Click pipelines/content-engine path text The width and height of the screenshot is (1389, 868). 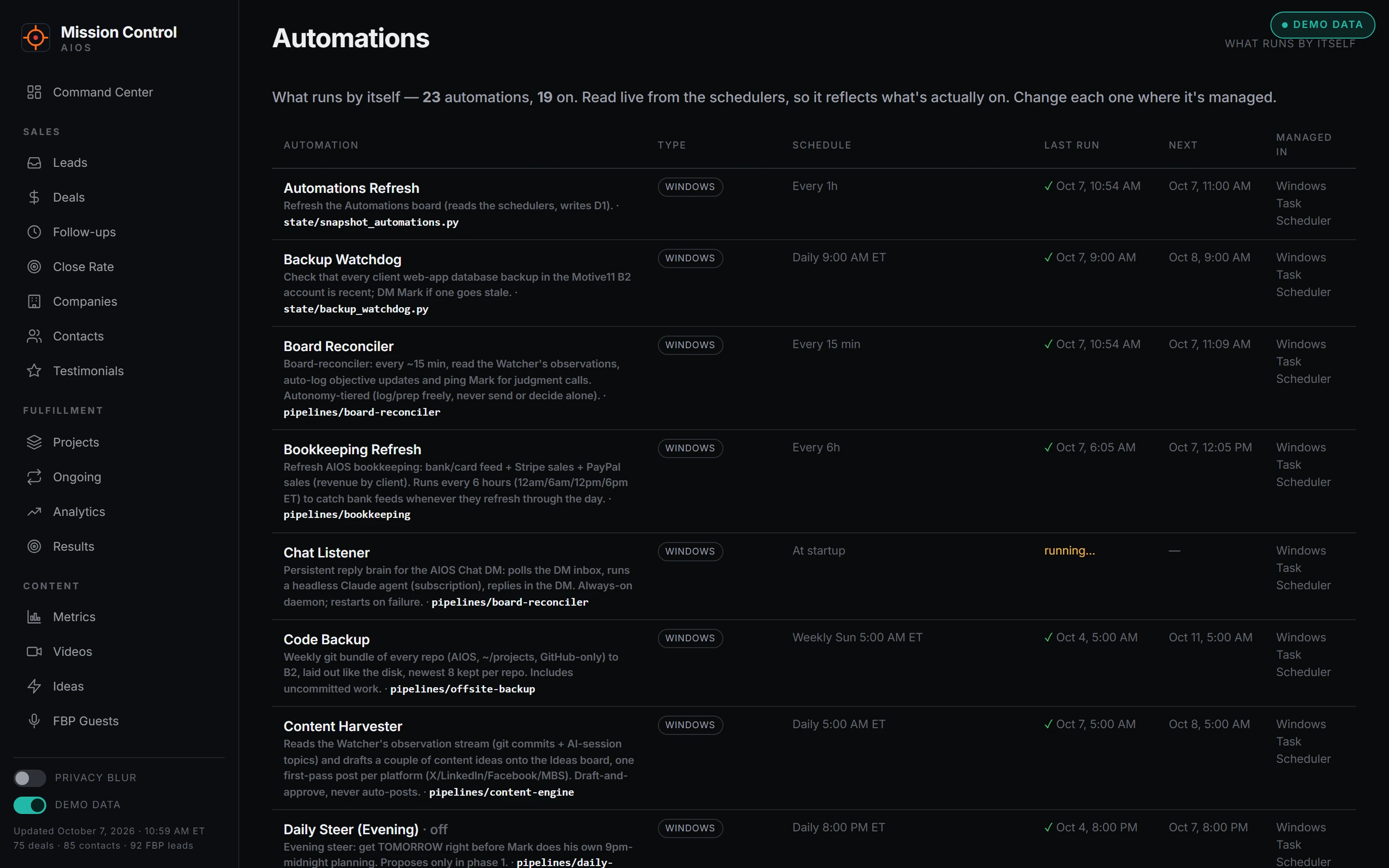(x=502, y=792)
